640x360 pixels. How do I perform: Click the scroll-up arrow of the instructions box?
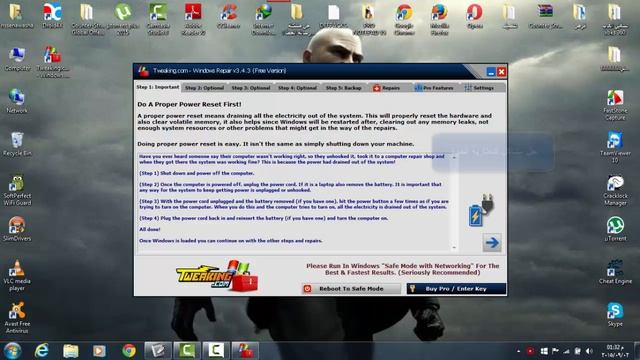(x=454, y=157)
